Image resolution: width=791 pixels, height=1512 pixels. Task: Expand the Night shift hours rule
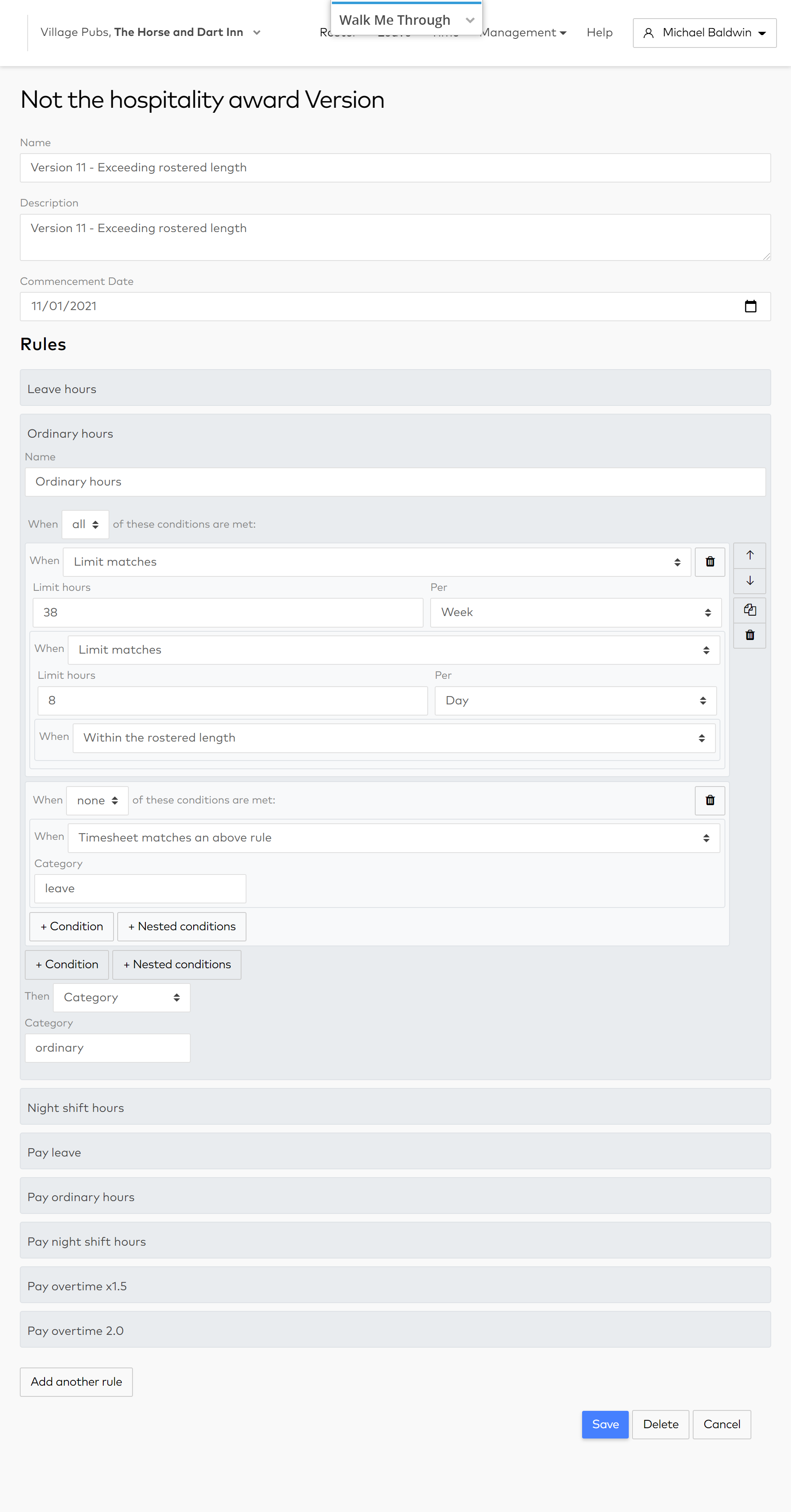point(395,1107)
